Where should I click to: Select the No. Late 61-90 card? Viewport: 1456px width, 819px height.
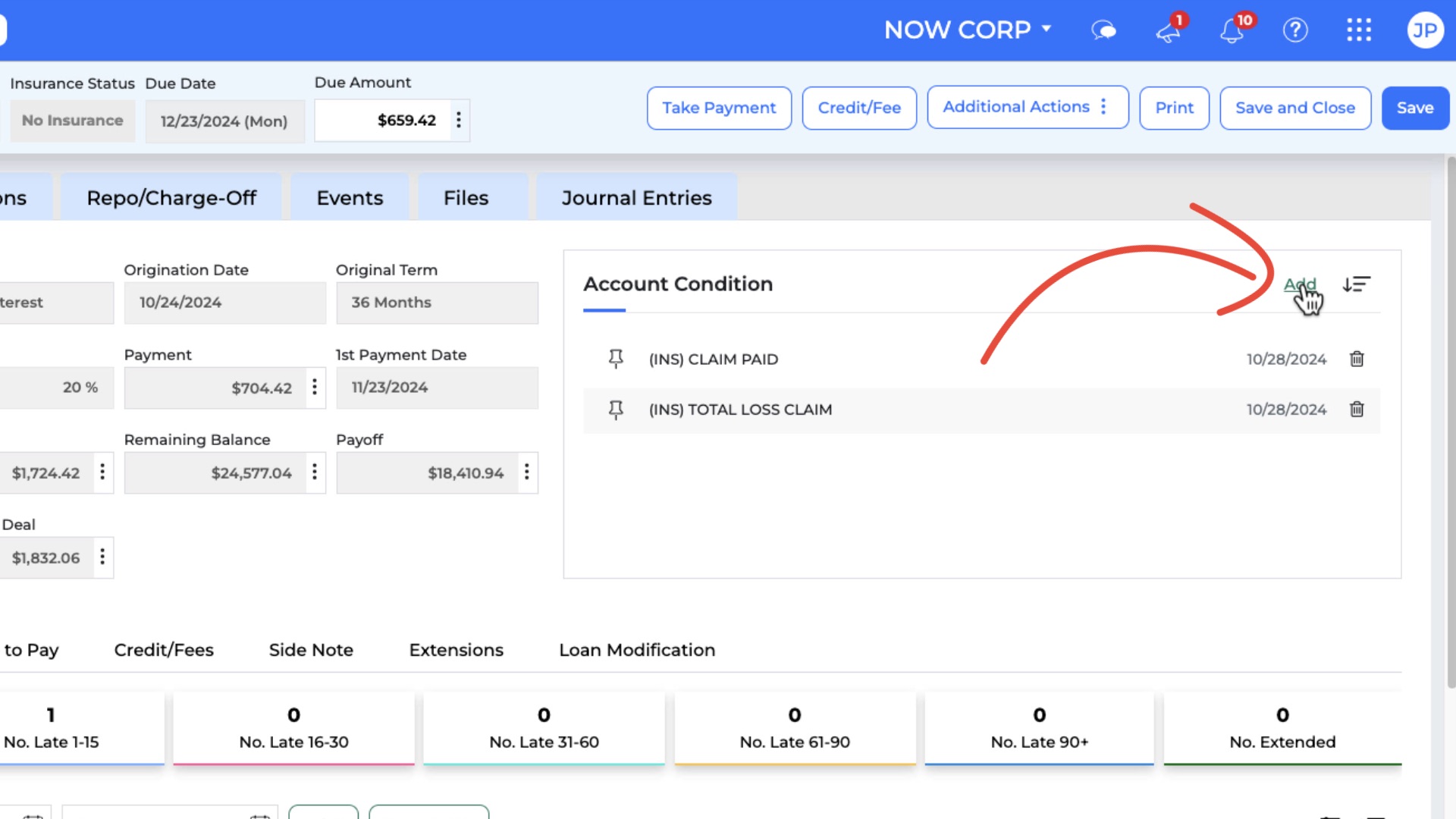[795, 728]
